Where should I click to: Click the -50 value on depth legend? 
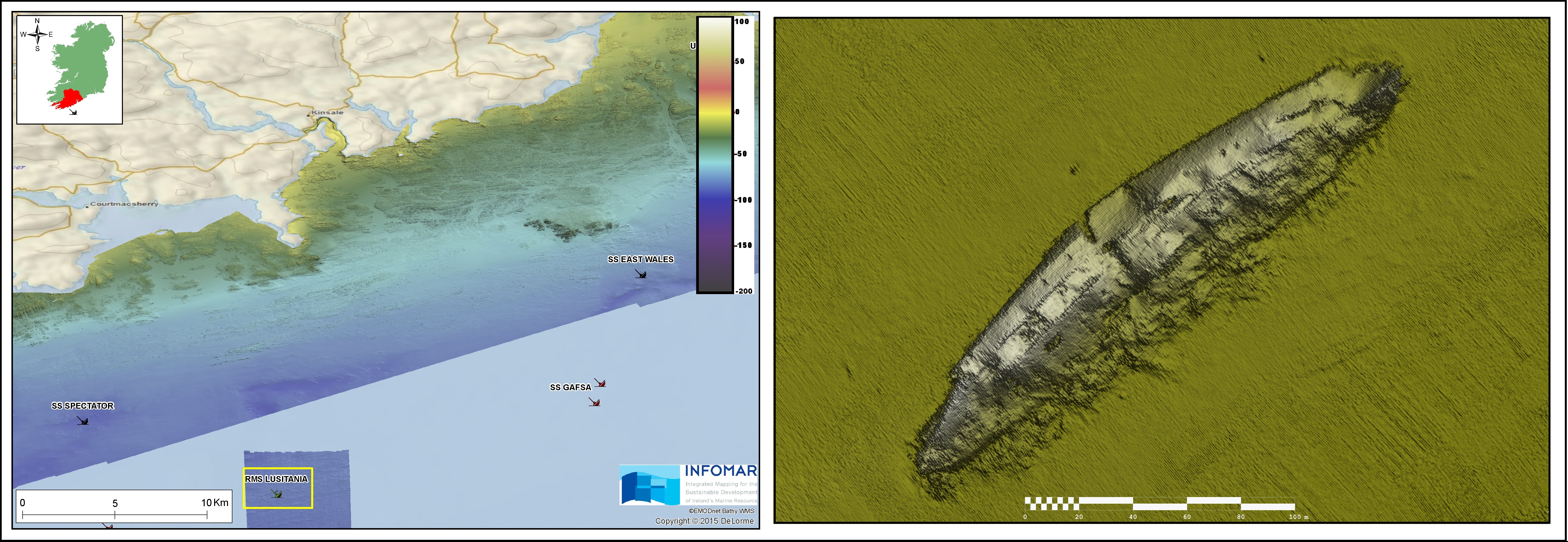click(741, 154)
